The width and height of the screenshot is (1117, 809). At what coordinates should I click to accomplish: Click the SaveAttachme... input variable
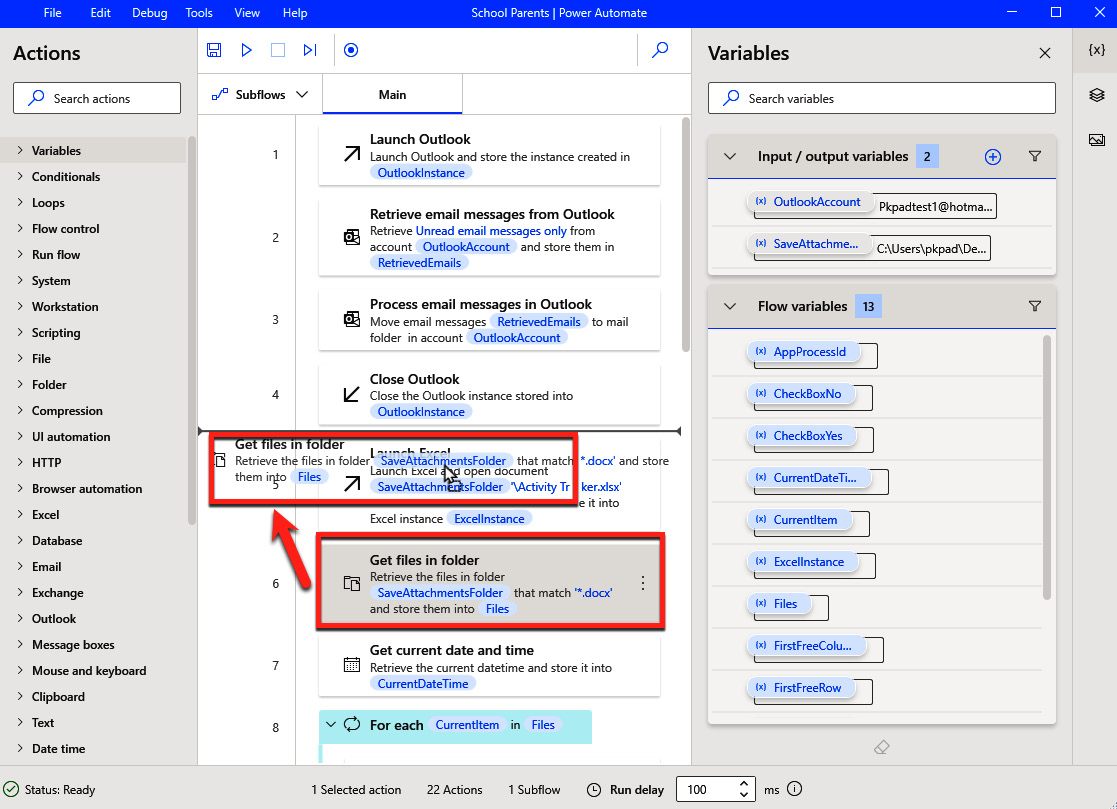pos(808,244)
